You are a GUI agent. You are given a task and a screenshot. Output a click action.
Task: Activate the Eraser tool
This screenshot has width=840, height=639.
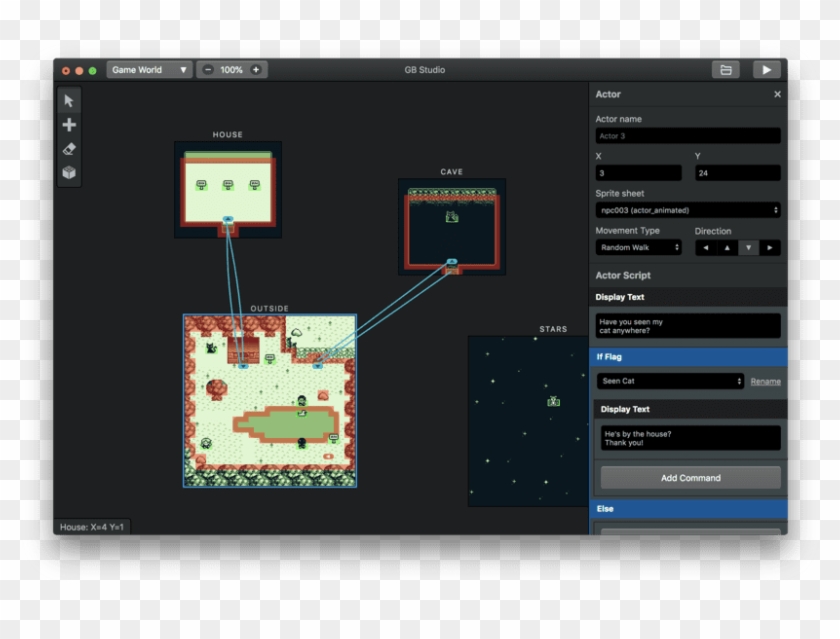[x=69, y=149]
